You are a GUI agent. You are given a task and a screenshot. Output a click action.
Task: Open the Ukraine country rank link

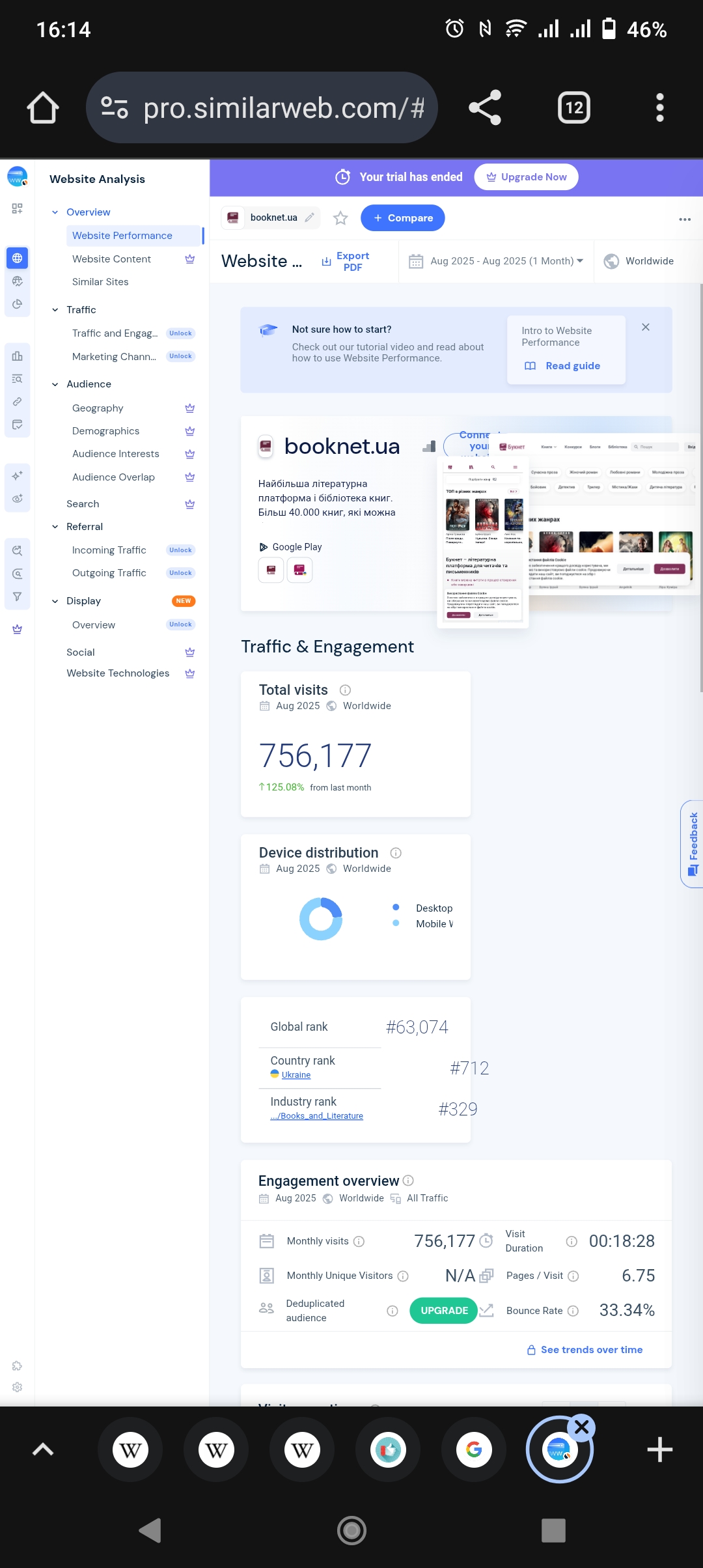(296, 1075)
